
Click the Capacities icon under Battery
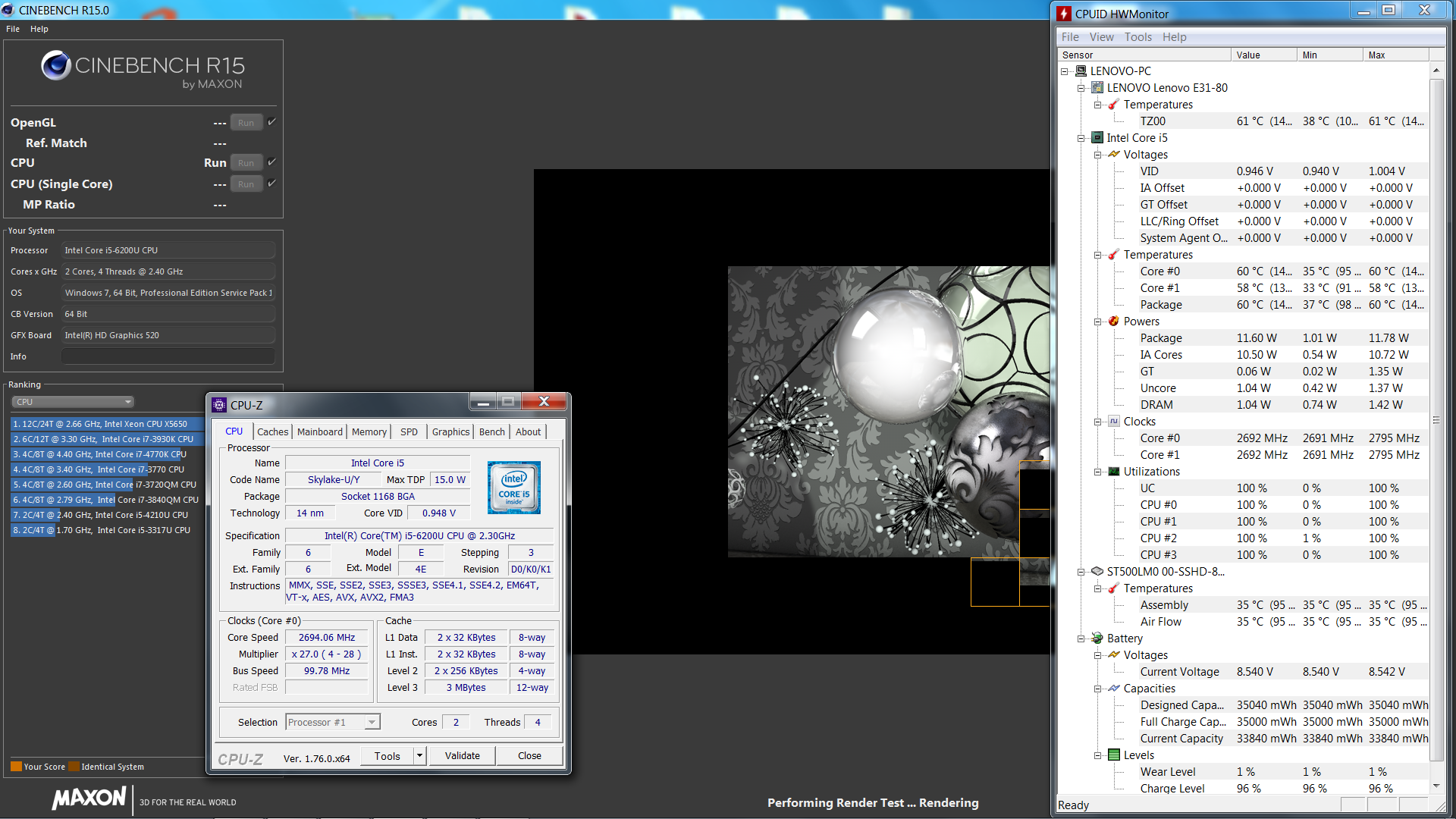tap(1114, 689)
